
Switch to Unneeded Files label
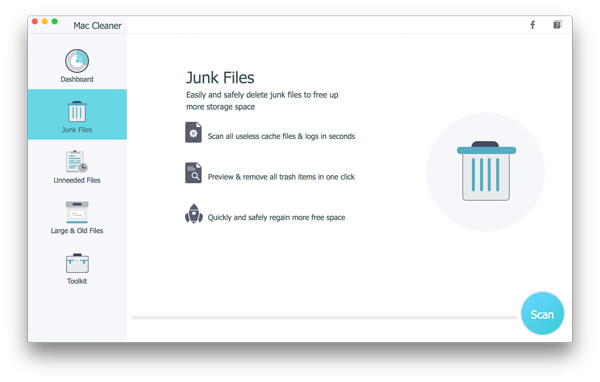77,180
